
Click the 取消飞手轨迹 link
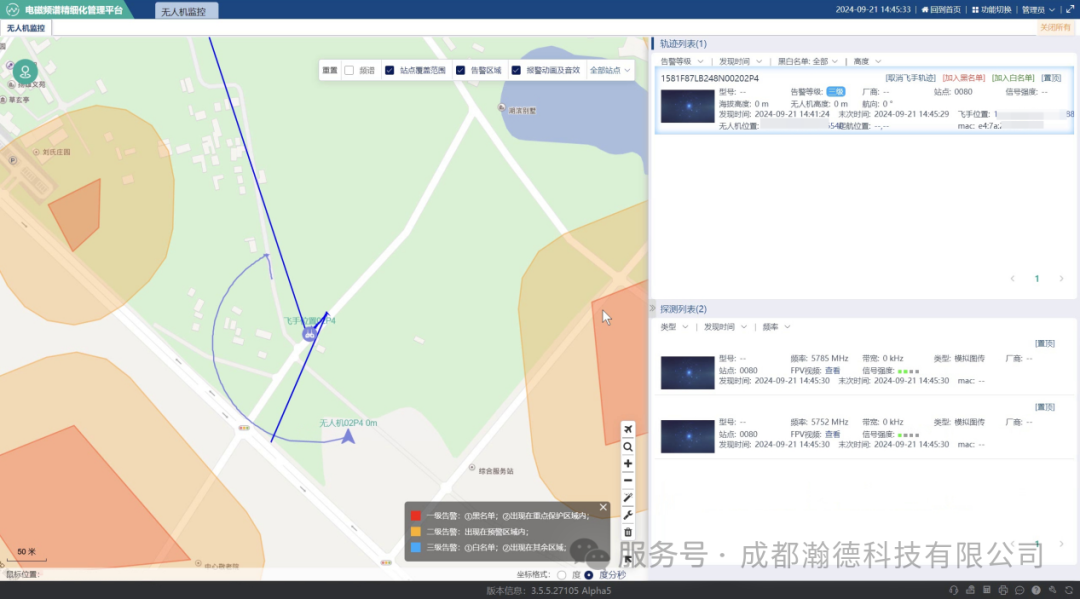coord(911,78)
